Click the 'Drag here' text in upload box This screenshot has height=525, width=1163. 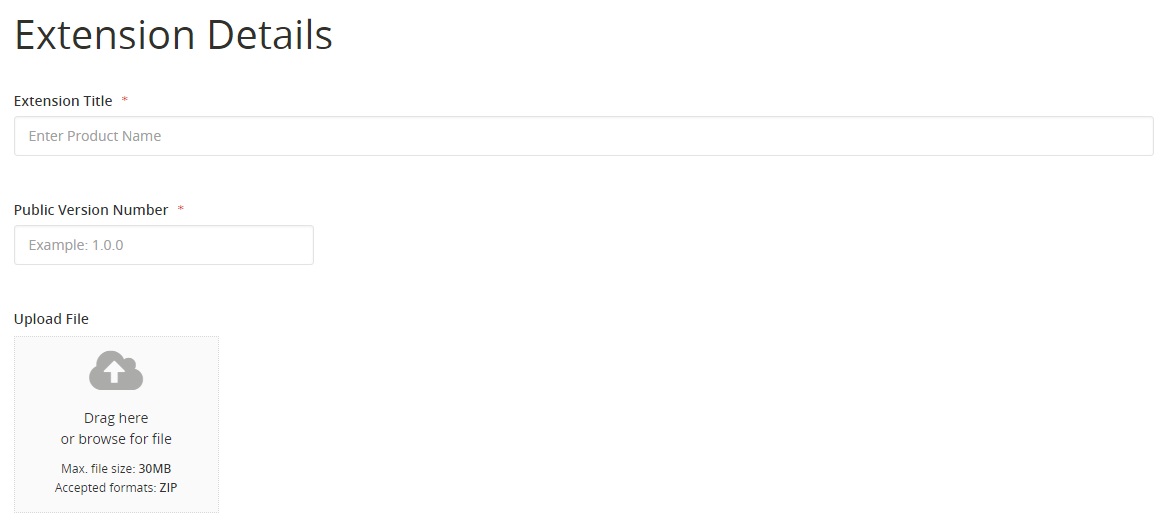[x=116, y=418]
